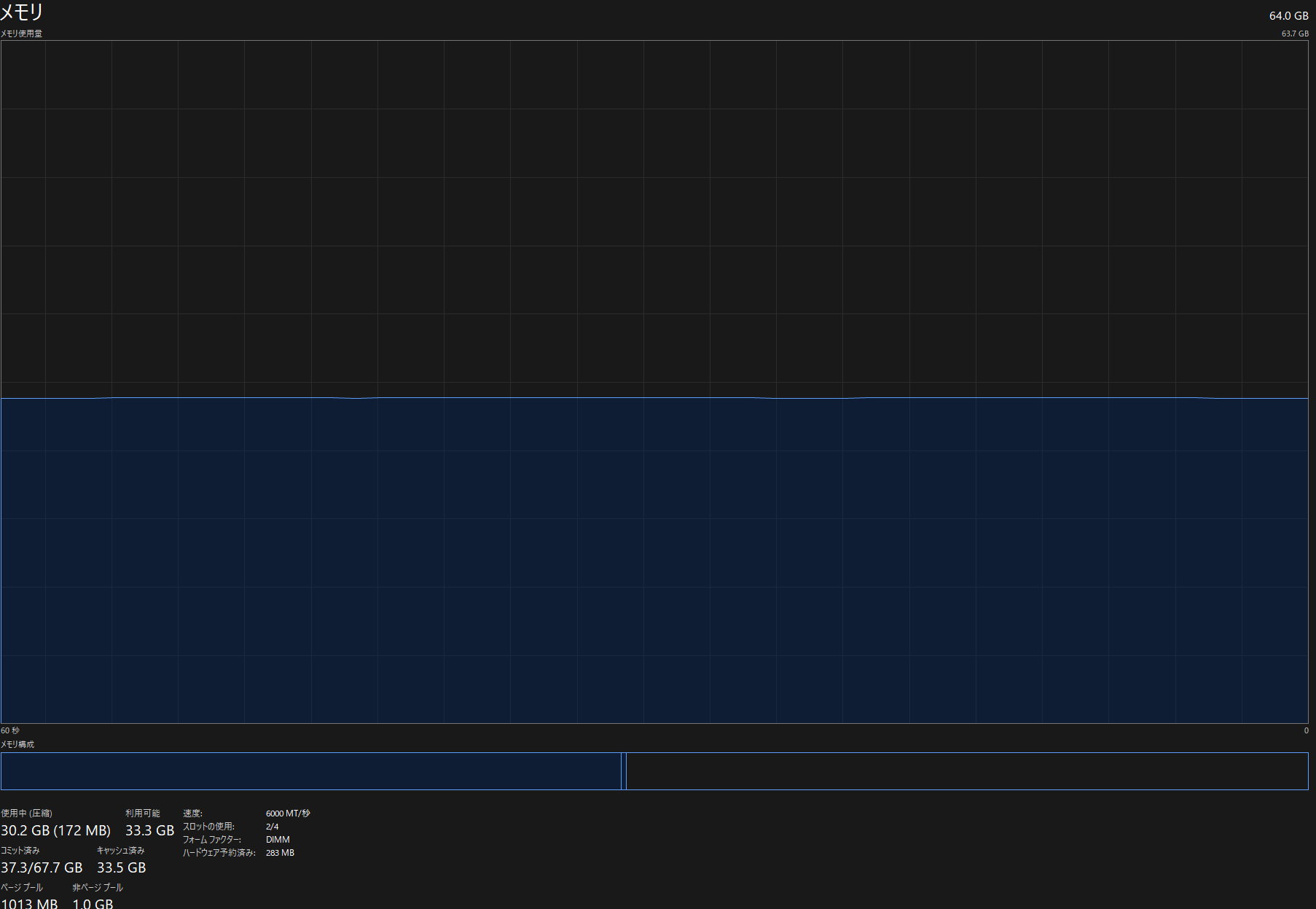Click the メモリ使用量 graph caption

pyautogui.click(x=21, y=34)
